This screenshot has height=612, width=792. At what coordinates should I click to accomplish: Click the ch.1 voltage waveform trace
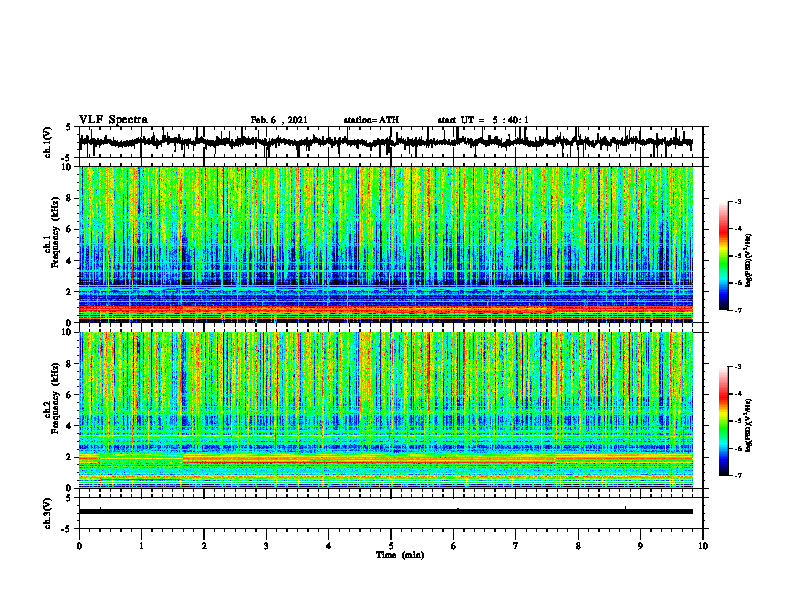[385, 142]
